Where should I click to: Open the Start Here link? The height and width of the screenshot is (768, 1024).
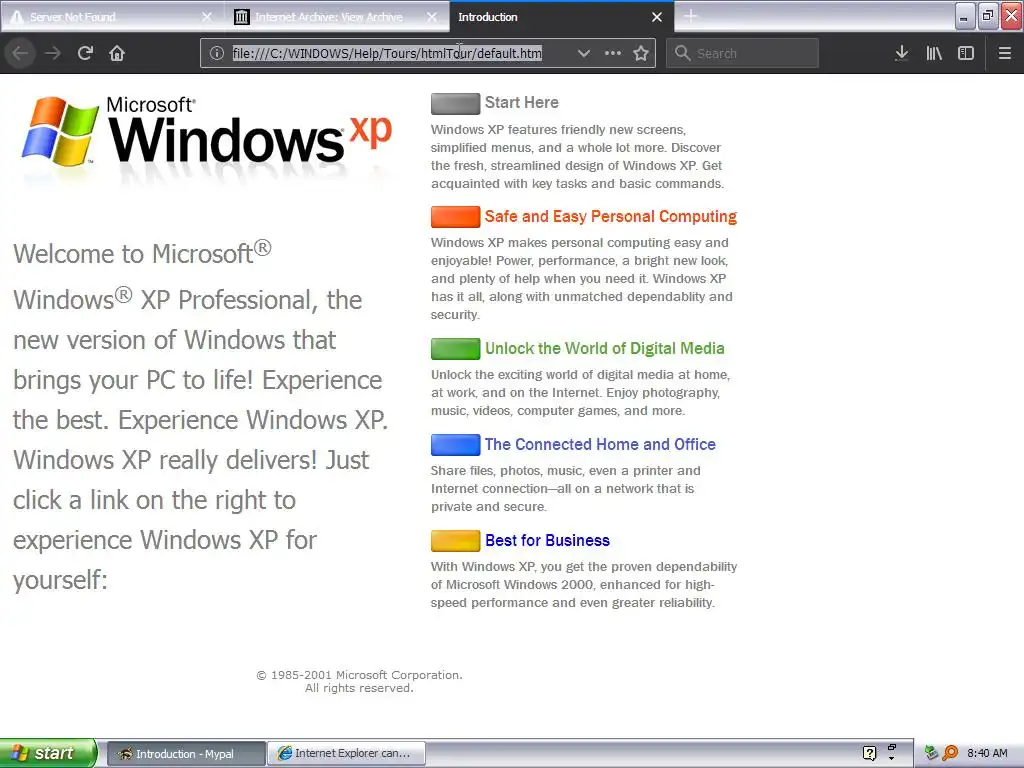[521, 103]
